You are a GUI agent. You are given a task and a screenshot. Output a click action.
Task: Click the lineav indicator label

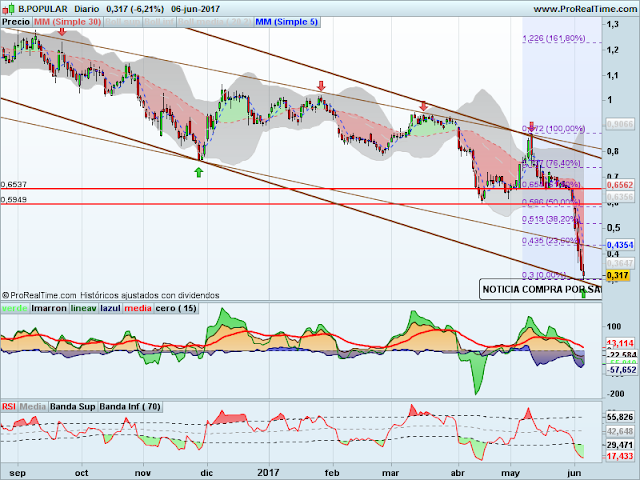click(x=84, y=308)
